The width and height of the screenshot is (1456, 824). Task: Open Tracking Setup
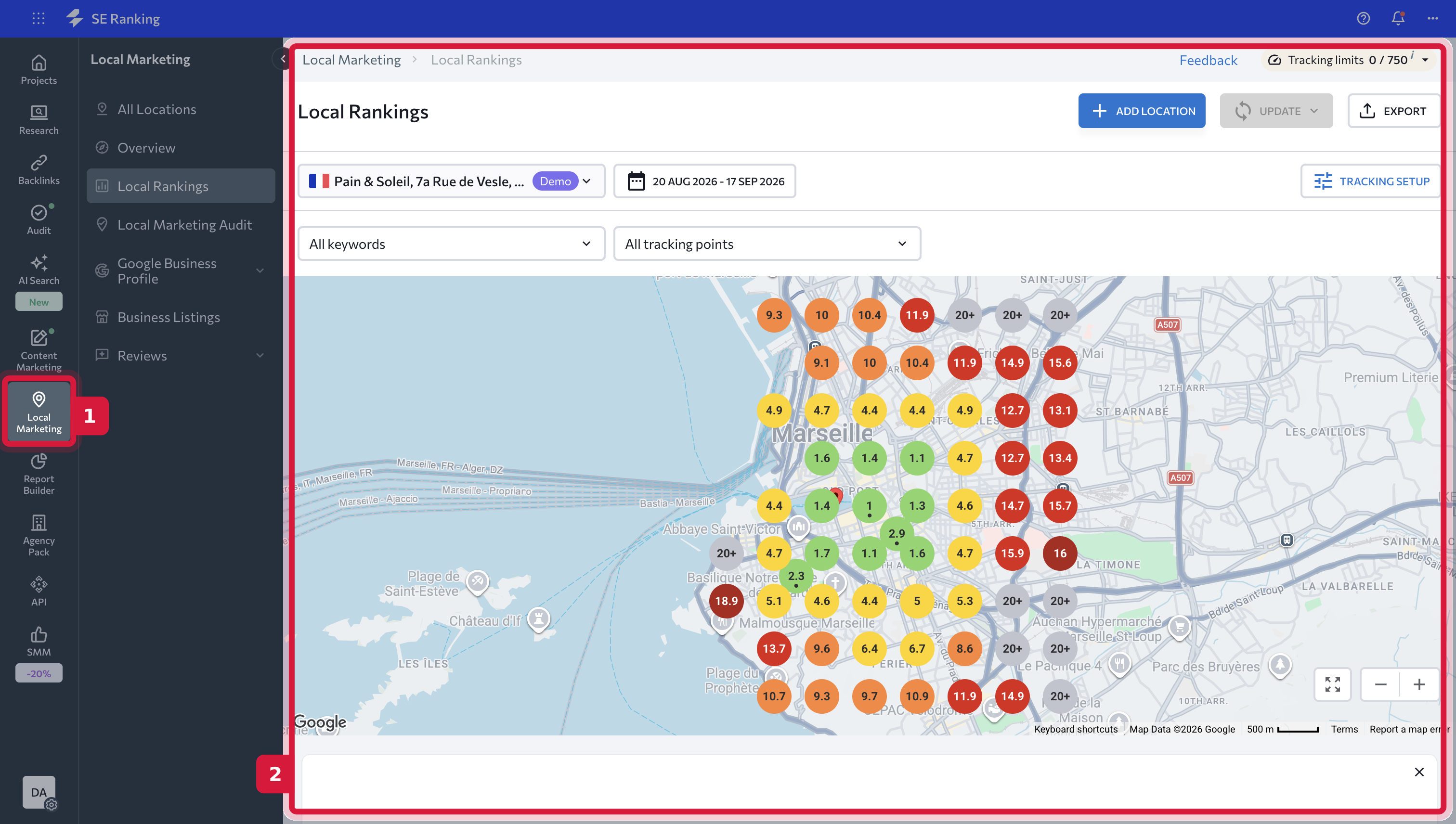1370,181
